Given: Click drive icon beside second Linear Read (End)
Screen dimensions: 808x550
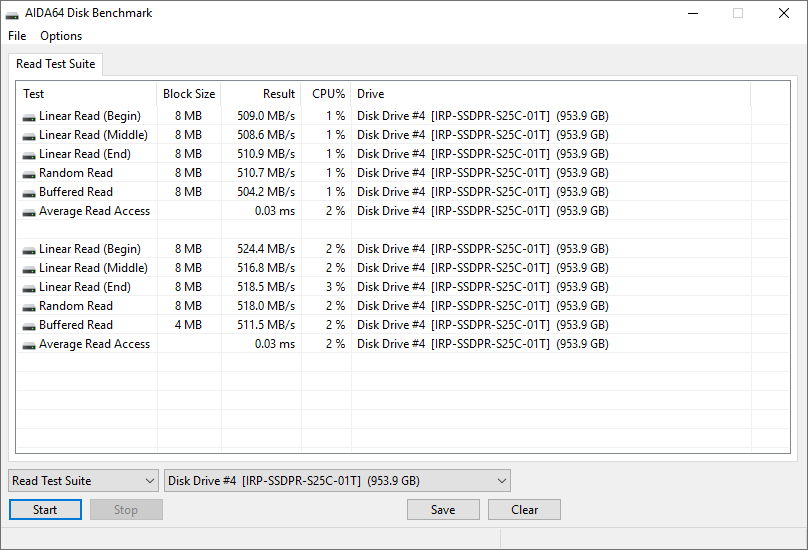Looking at the screenshot, I should pos(29,287).
